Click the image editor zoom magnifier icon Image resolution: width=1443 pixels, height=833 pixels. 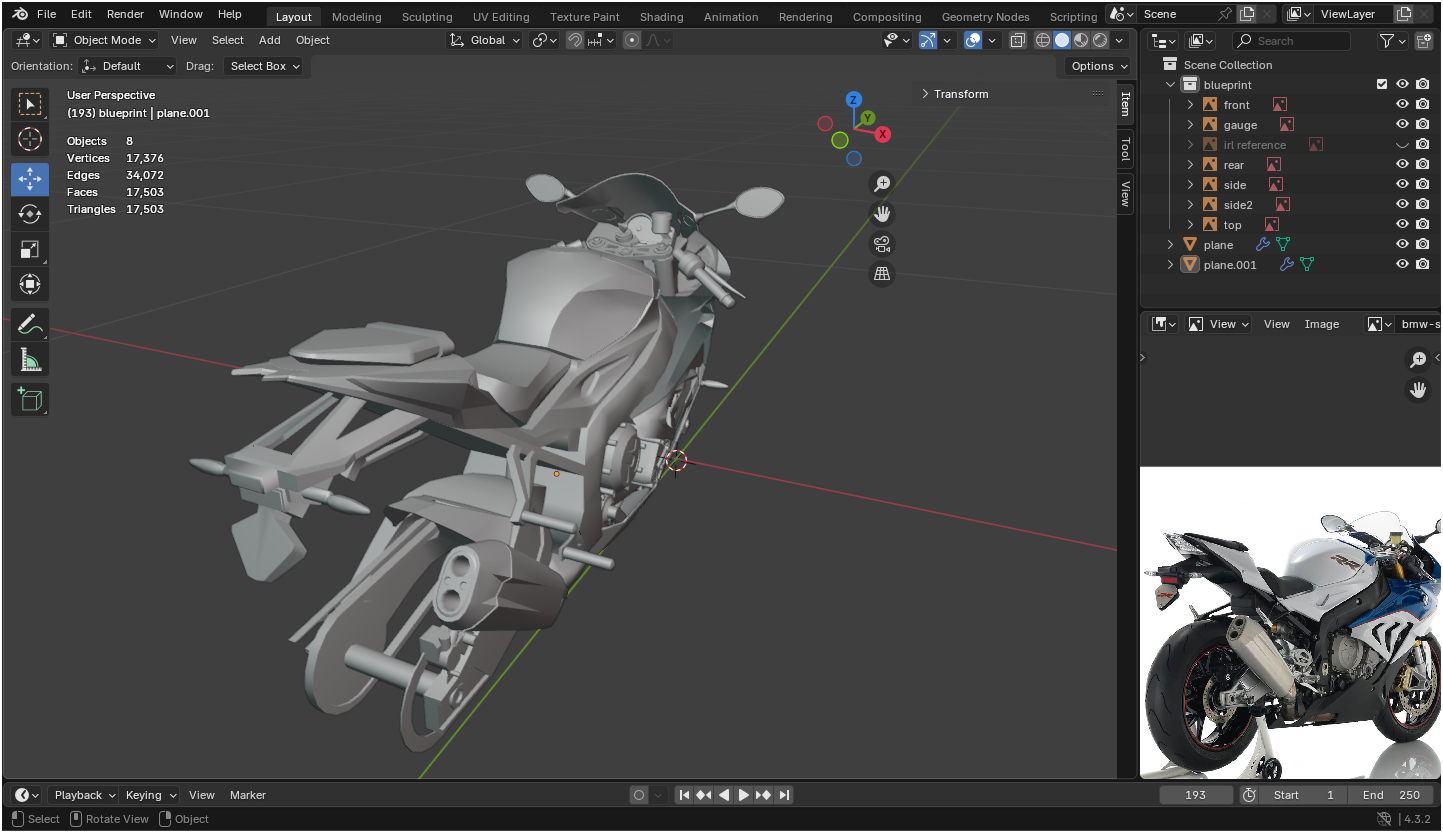1418,360
